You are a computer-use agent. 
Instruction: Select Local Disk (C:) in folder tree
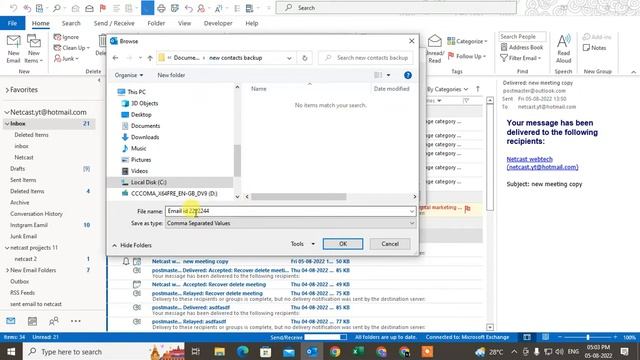point(148,182)
